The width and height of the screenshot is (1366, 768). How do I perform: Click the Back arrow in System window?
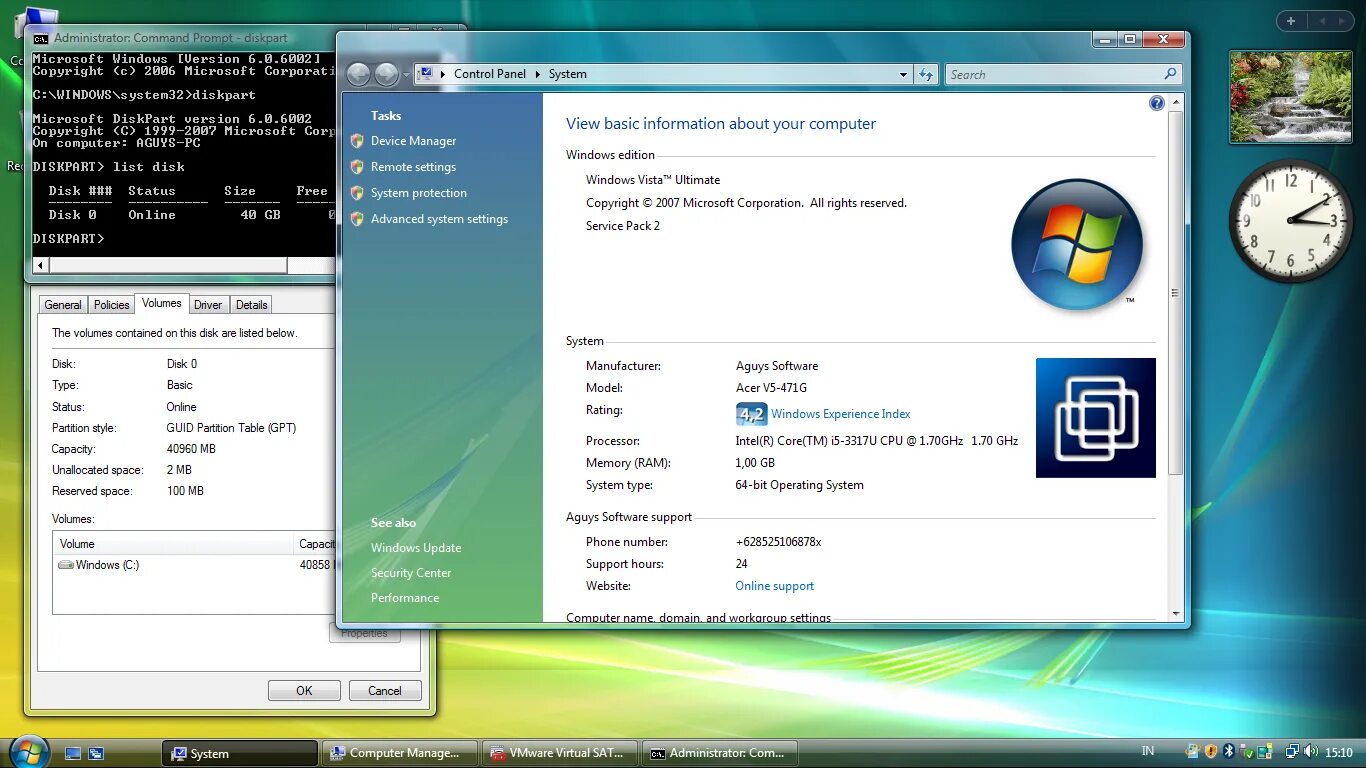click(x=358, y=74)
